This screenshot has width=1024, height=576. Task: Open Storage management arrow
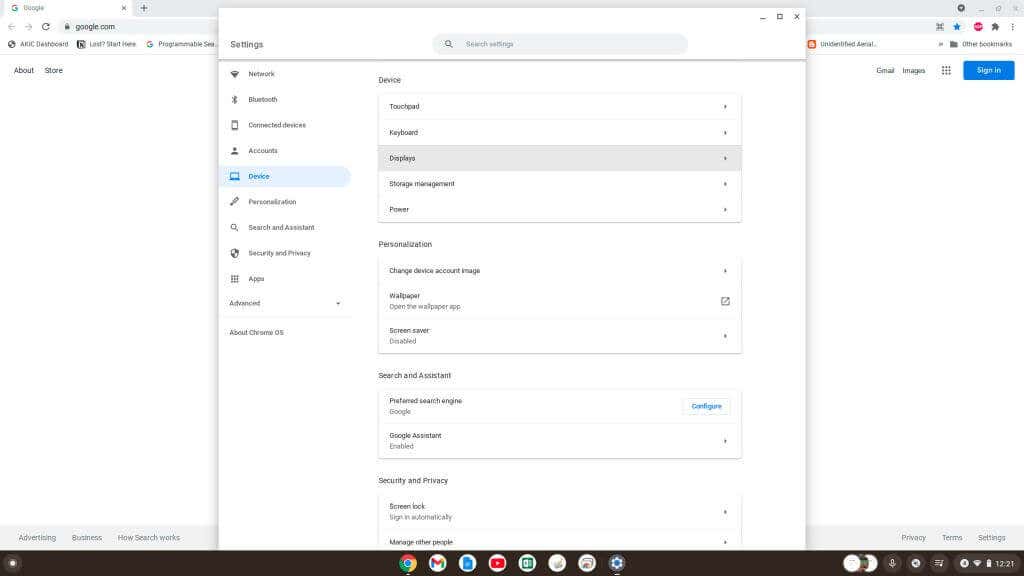point(725,184)
